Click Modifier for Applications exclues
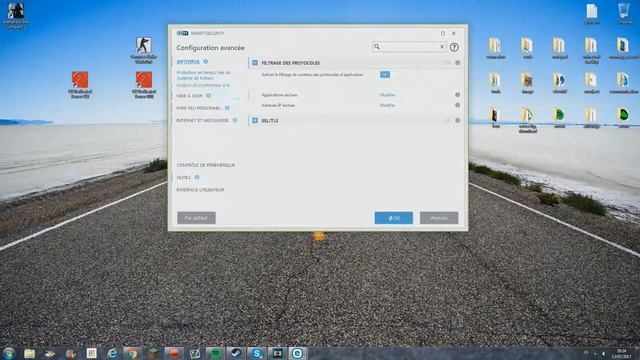The image size is (640, 360). point(387,95)
